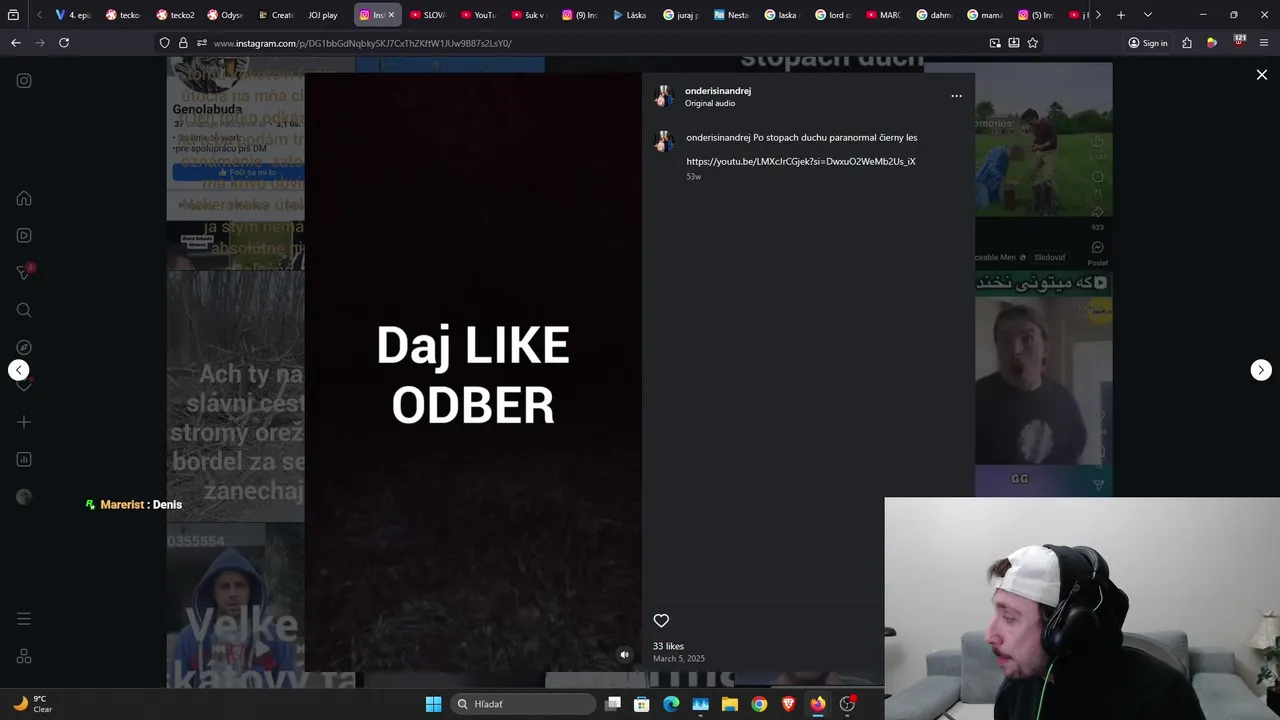This screenshot has height=720, width=1280.
Task: Open the list all tabs dropdown
Action: pyautogui.click(x=1147, y=15)
